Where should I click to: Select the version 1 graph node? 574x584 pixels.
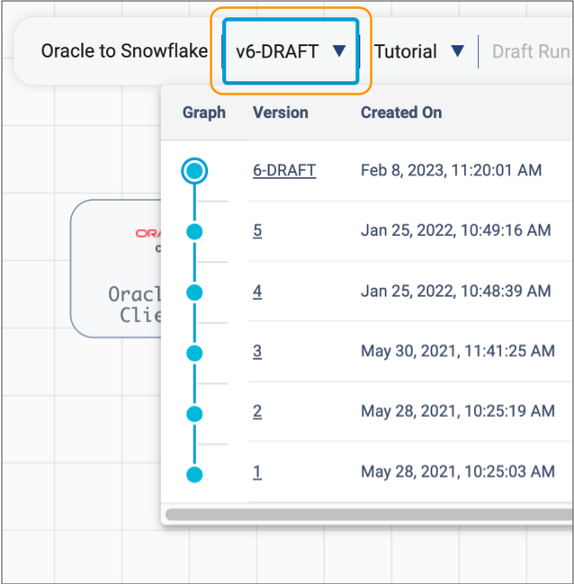(x=194, y=474)
